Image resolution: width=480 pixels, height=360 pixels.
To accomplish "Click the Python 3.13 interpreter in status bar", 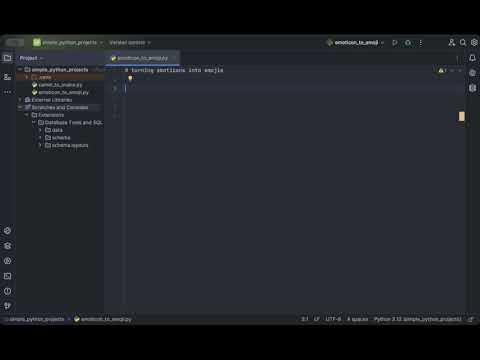I will tap(418, 319).
